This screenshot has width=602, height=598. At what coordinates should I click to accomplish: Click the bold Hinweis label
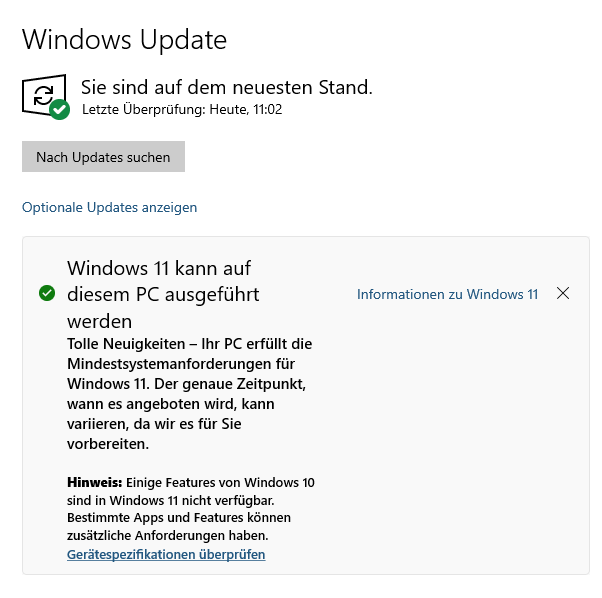click(94, 482)
